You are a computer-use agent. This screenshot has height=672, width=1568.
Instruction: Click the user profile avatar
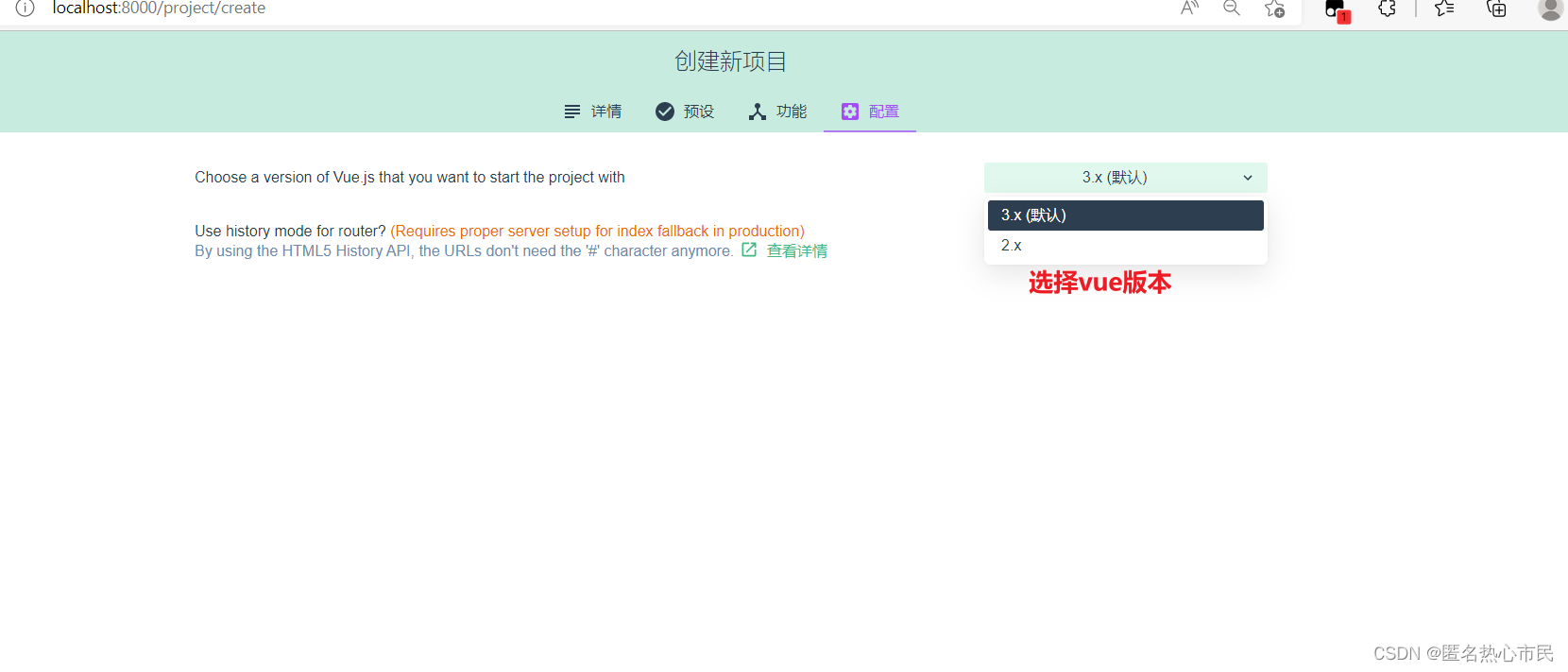(x=1549, y=9)
